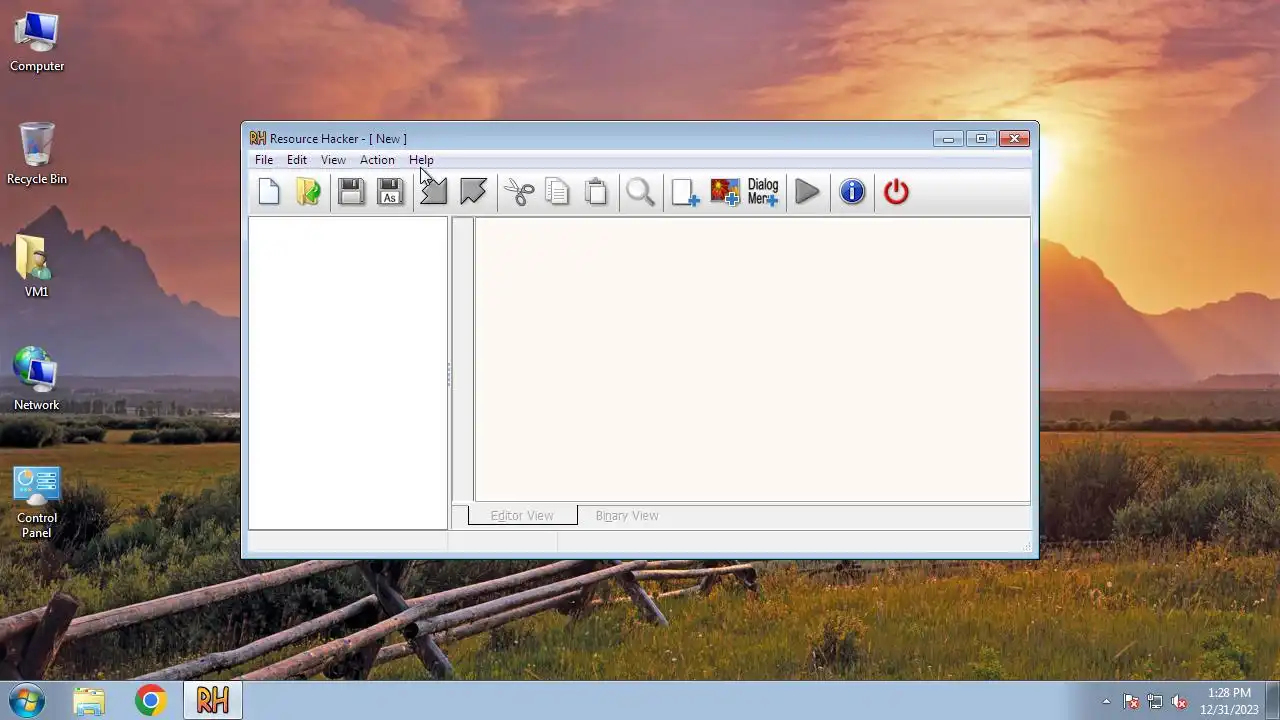Viewport: 1280px width, 720px height.
Task: Select the Network desktop icon
Action: (x=36, y=379)
